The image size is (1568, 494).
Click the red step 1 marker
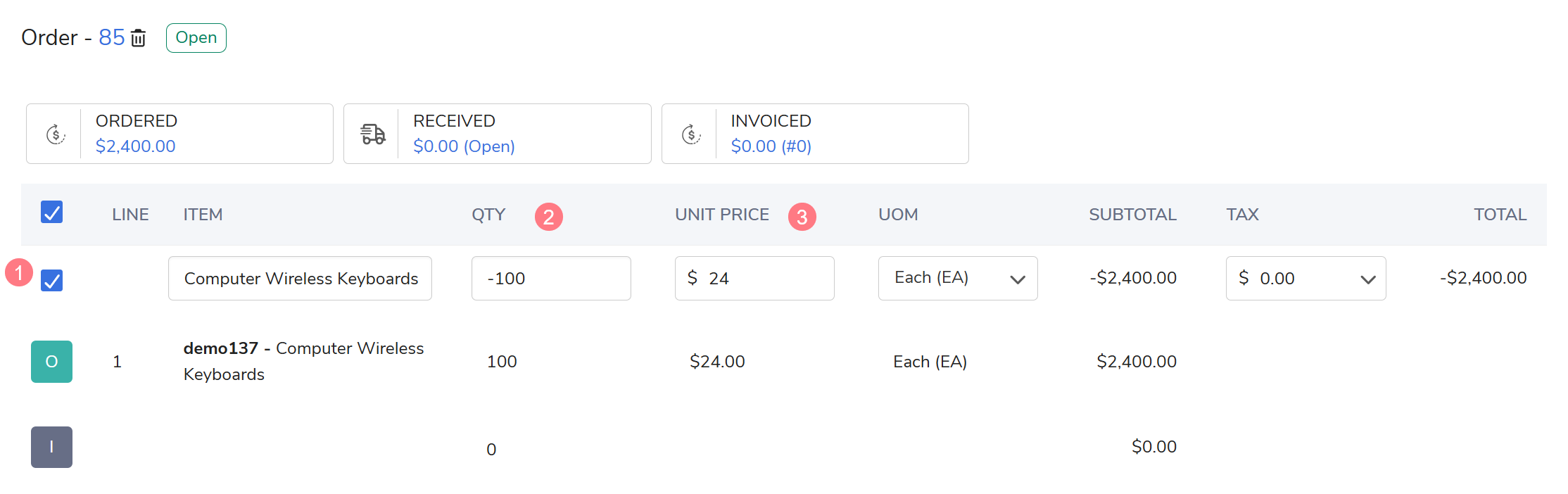[x=19, y=272]
